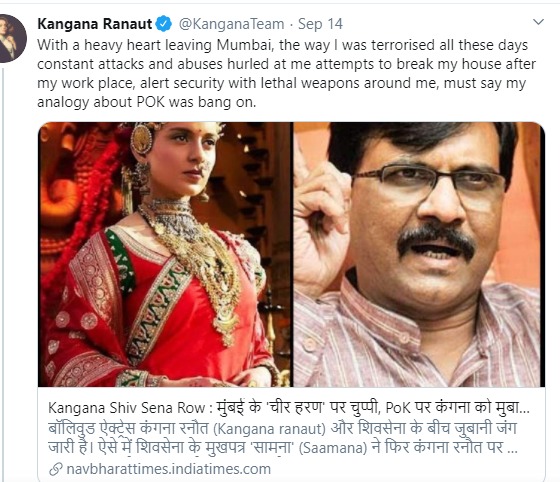Click the tweet line about lethal weapons
560x482 pixels.
[x=281, y=83]
